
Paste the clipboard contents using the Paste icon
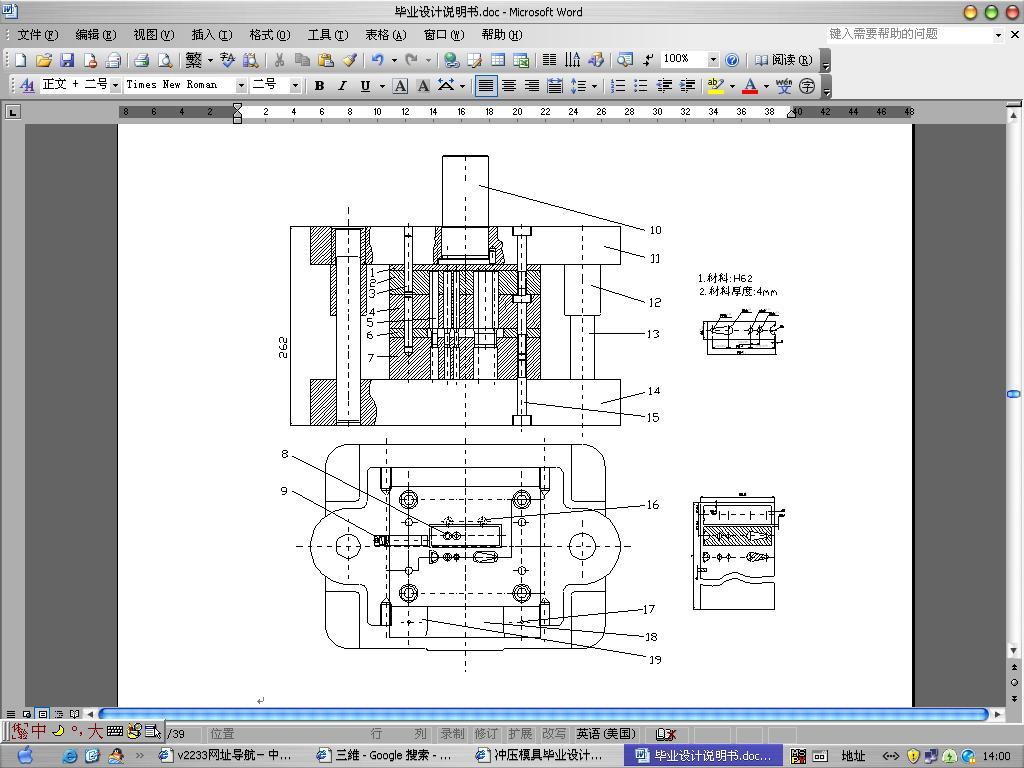325,60
